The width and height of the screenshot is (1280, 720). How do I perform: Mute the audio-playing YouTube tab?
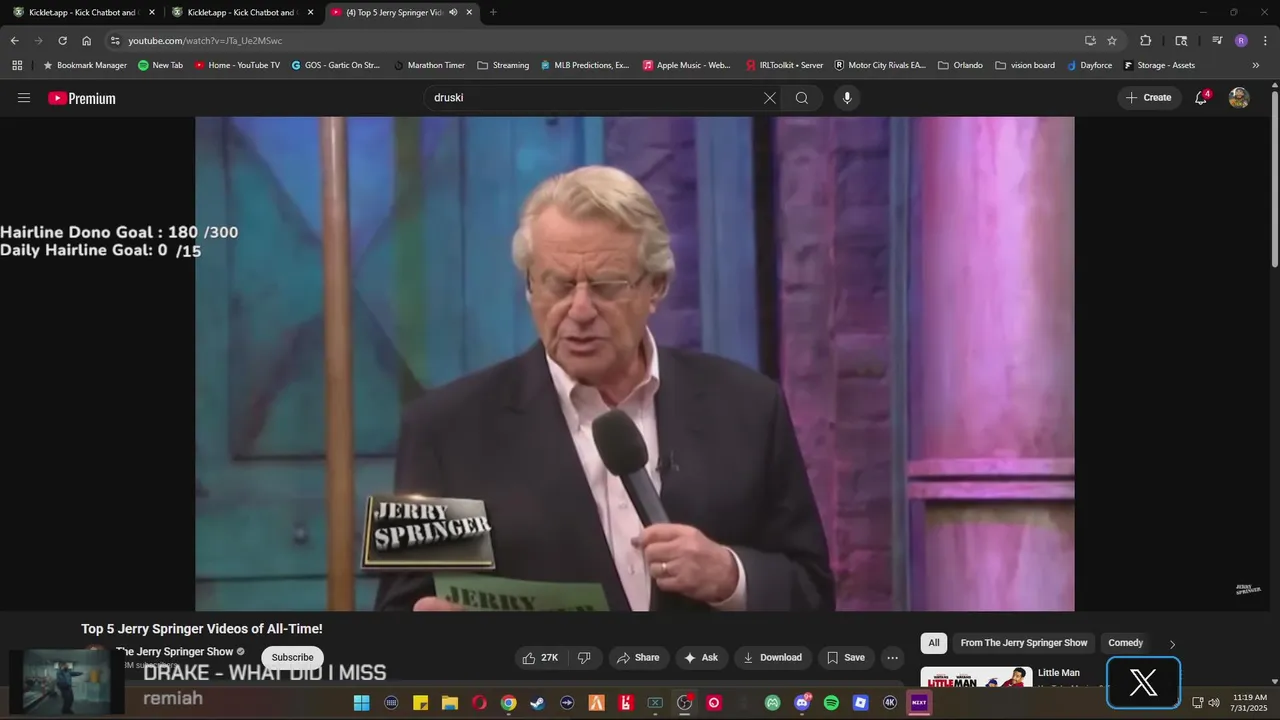(x=453, y=12)
